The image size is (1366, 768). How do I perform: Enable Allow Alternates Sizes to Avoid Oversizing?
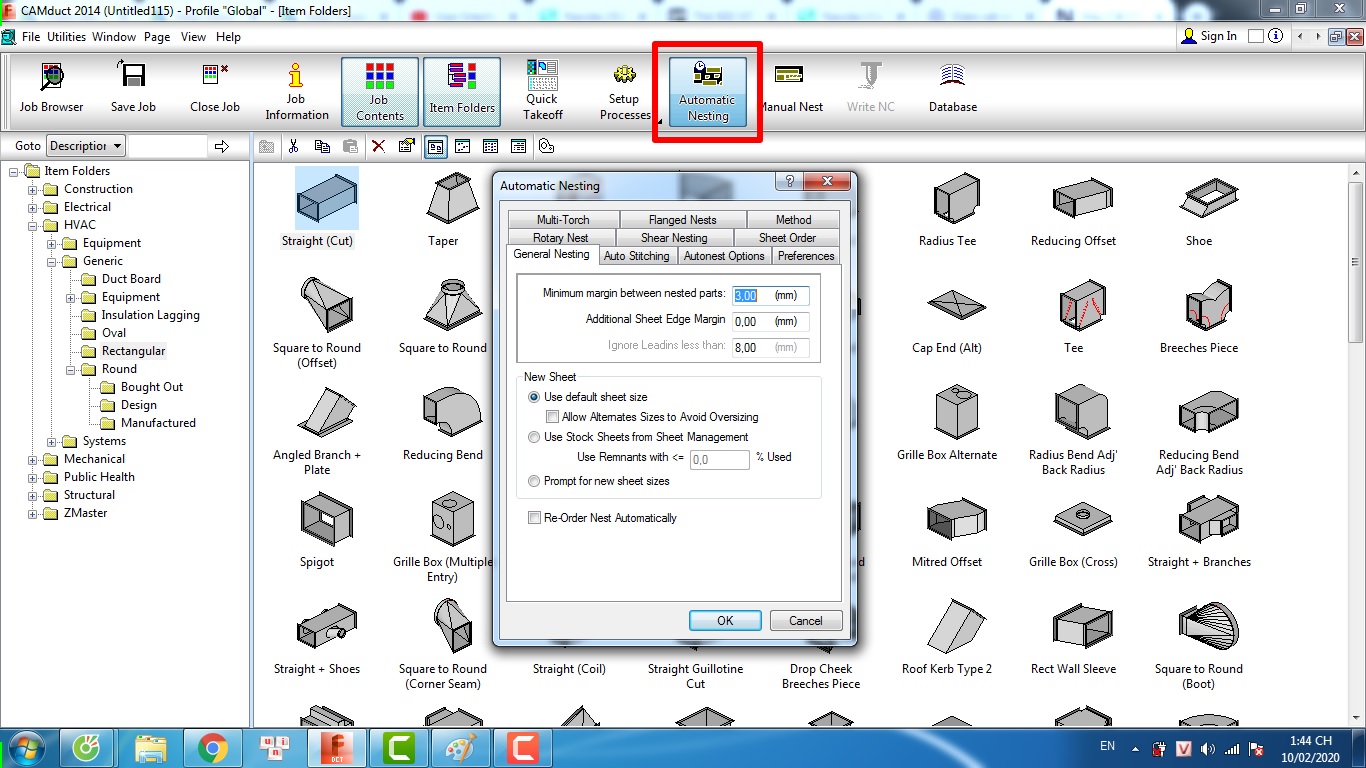(552, 417)
